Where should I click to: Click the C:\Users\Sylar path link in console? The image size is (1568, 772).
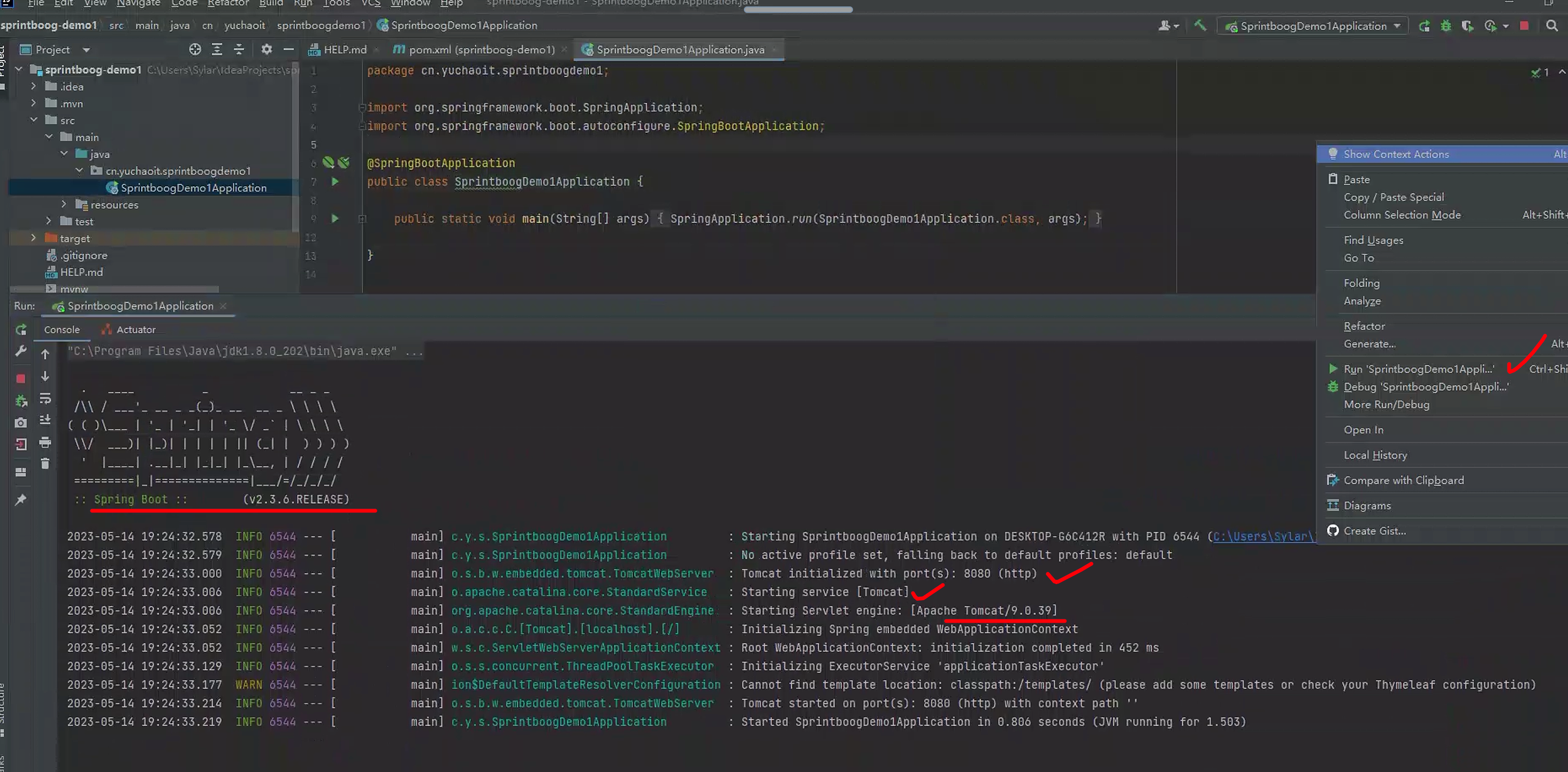tap(1263, 536)
